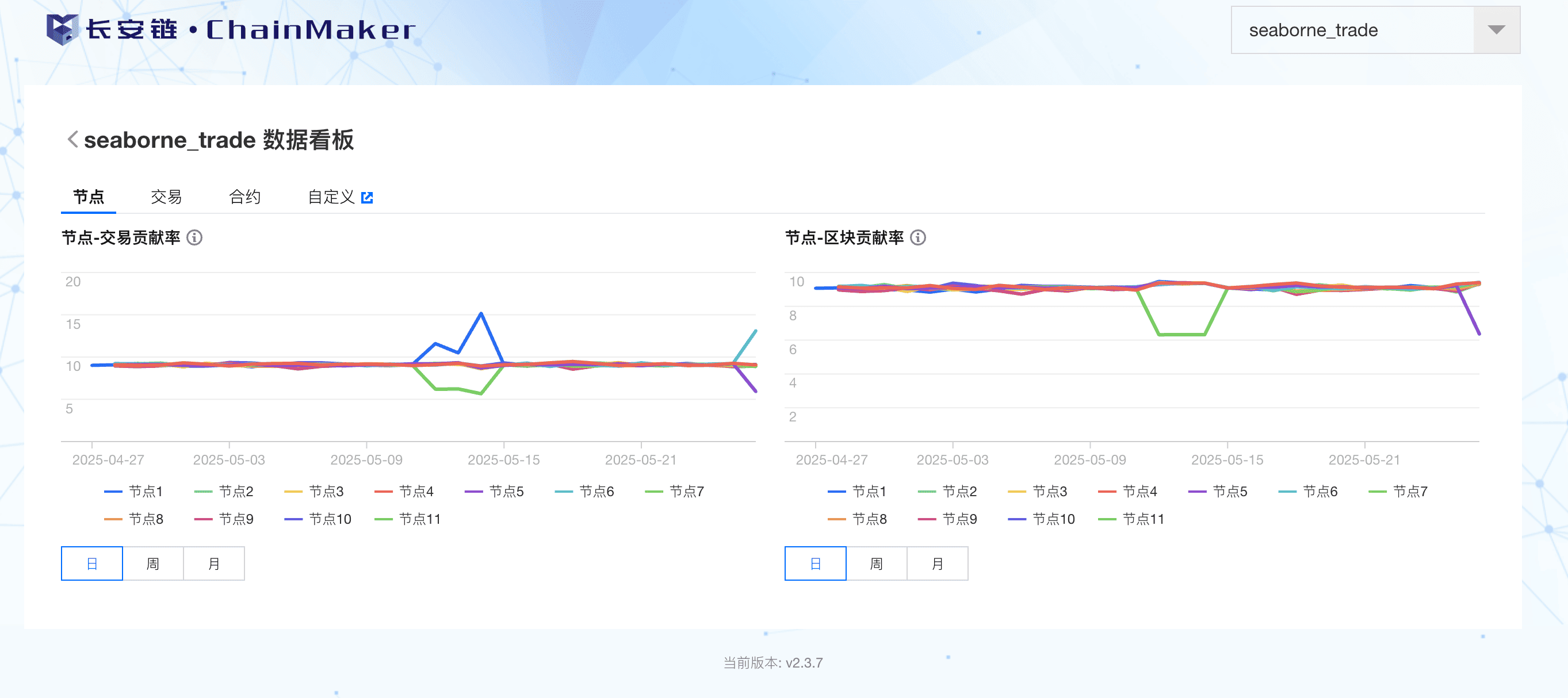Select 月 view for block contribution chart
Image resolution: width=1568 pixels, height=698 pixels.
(x=938, y=563)
